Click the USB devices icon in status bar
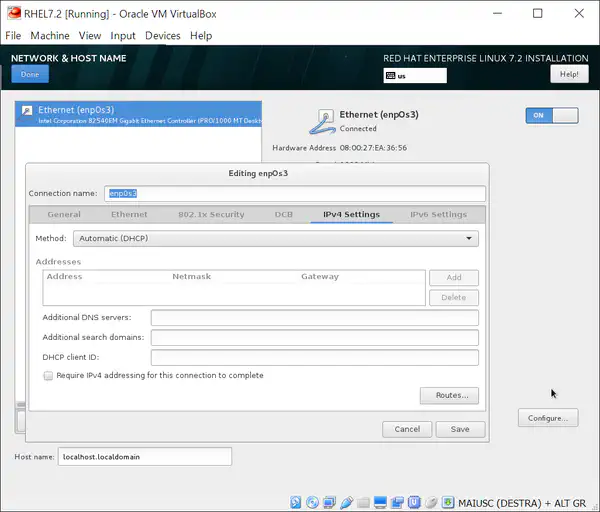The image size is (600, 512). 346,501
